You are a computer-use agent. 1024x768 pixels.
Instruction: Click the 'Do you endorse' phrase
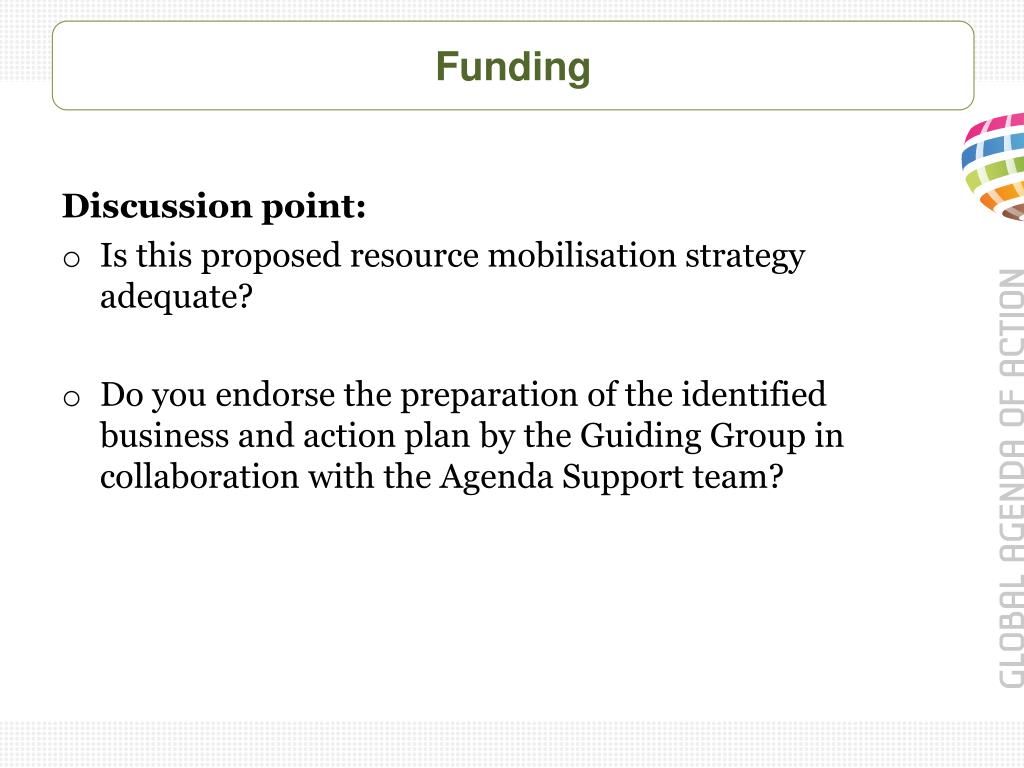(217, 395)
